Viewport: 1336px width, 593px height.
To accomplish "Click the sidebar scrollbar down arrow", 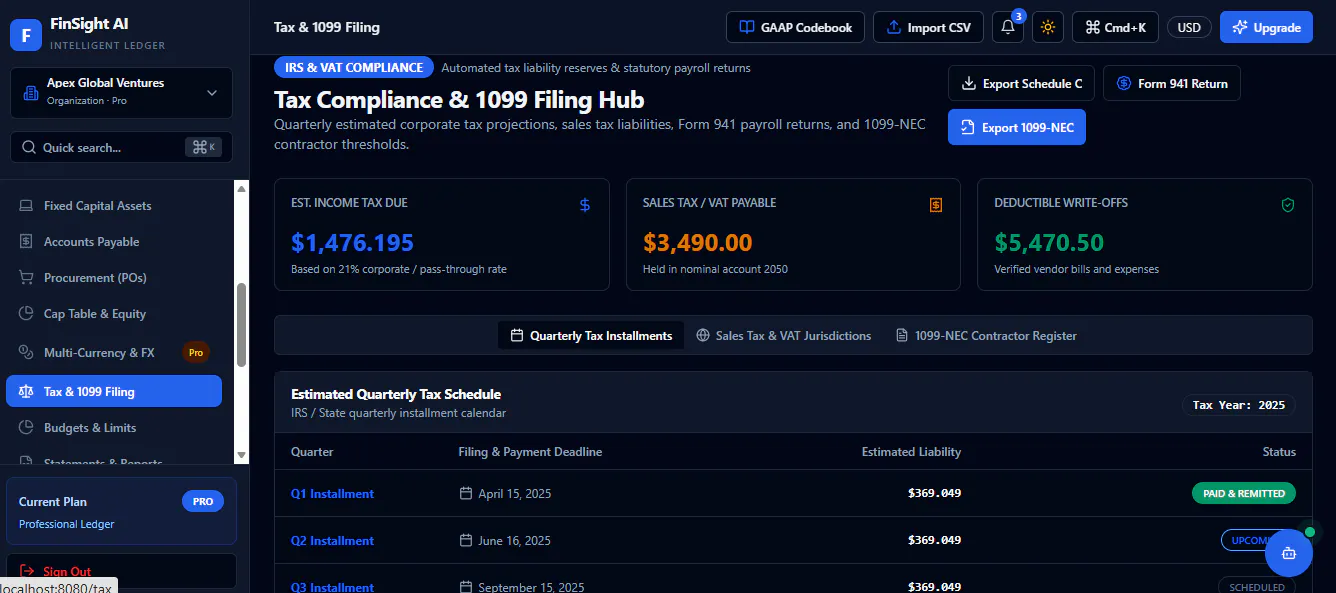I will click(241, 455).
